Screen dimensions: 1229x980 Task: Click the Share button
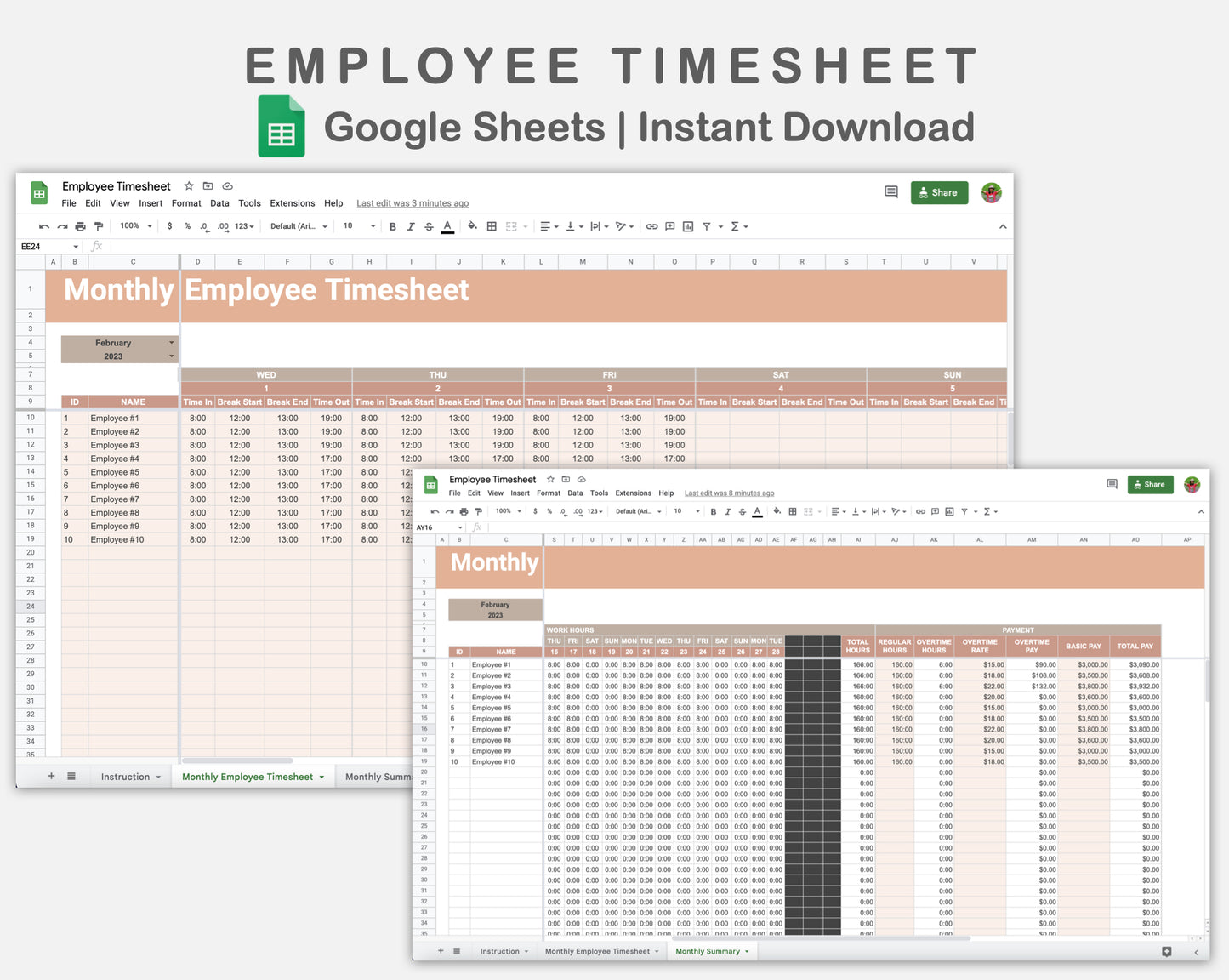(x=939, y=192)
